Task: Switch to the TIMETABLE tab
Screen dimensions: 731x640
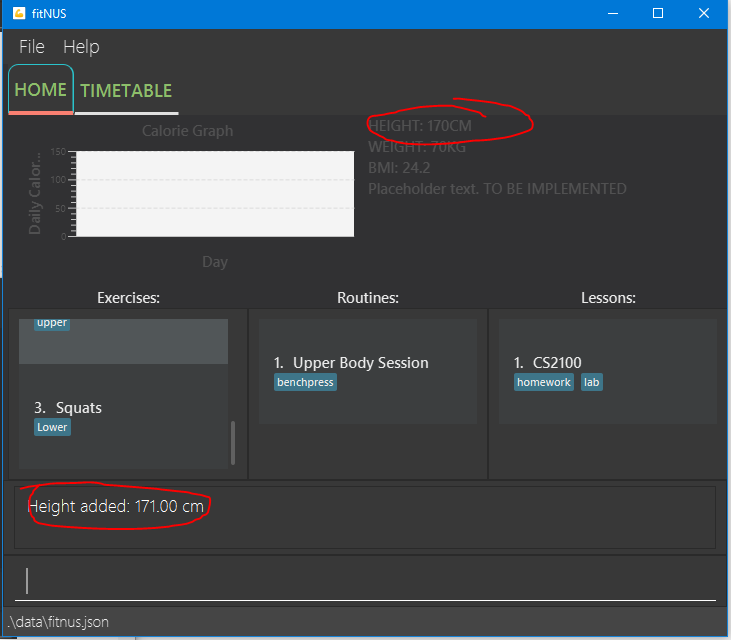Action: pyautogui.click(x=126, y=91)
